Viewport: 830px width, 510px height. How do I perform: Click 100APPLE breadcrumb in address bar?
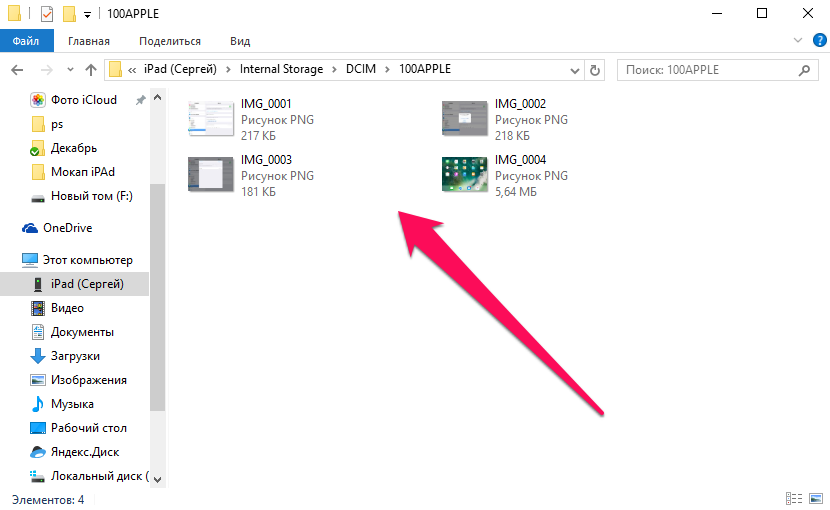(425, 69)
